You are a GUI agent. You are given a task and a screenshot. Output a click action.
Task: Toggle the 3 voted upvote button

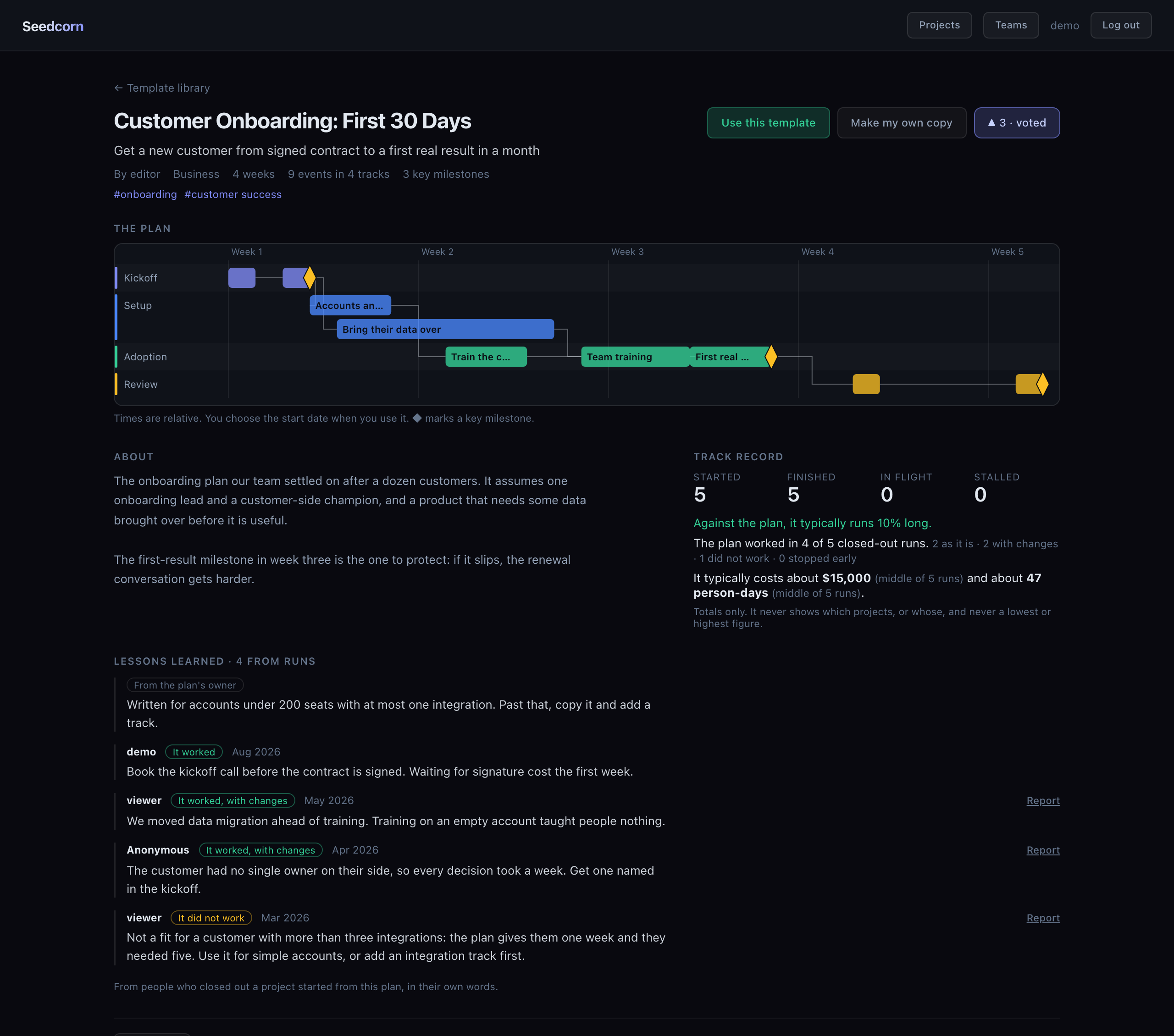point(1017,123)
